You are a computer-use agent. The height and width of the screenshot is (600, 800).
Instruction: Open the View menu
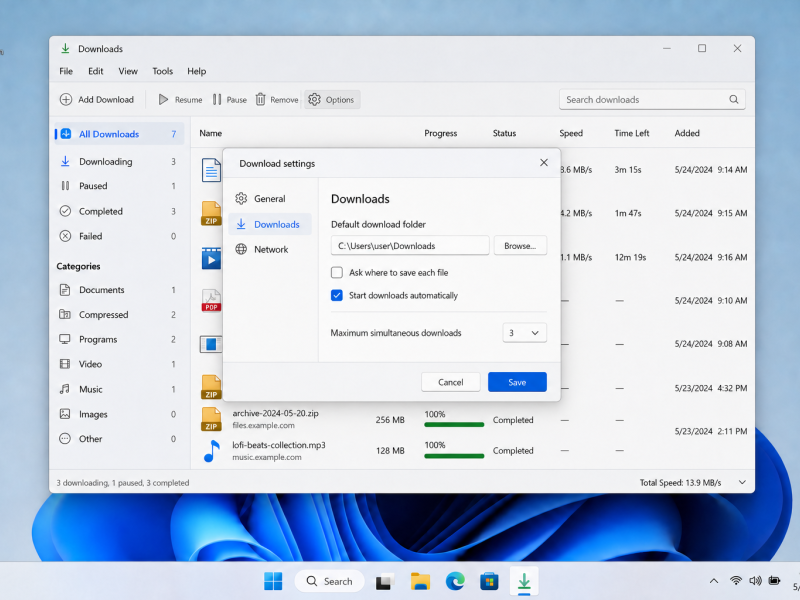tap(128, 71)
